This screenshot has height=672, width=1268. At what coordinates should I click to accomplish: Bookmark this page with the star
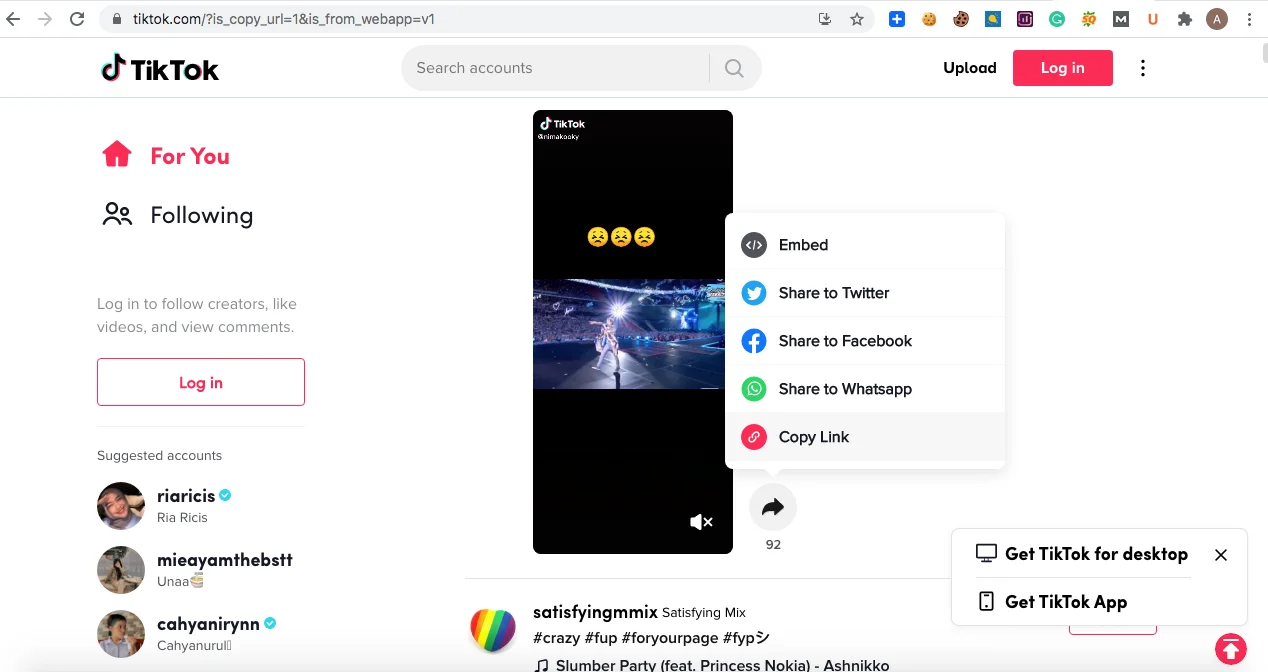point(857,19)
